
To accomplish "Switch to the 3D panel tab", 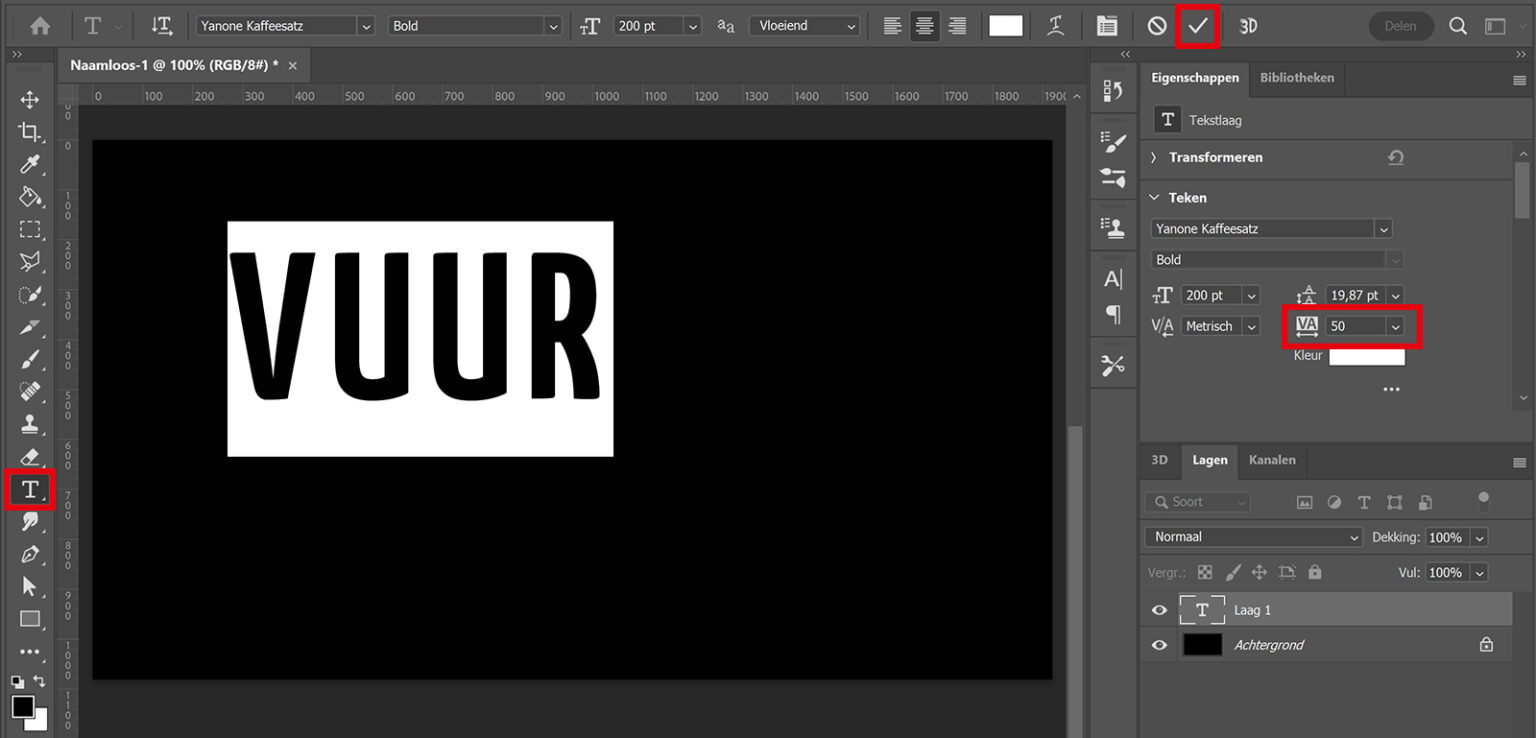I will pos(1159,460).
